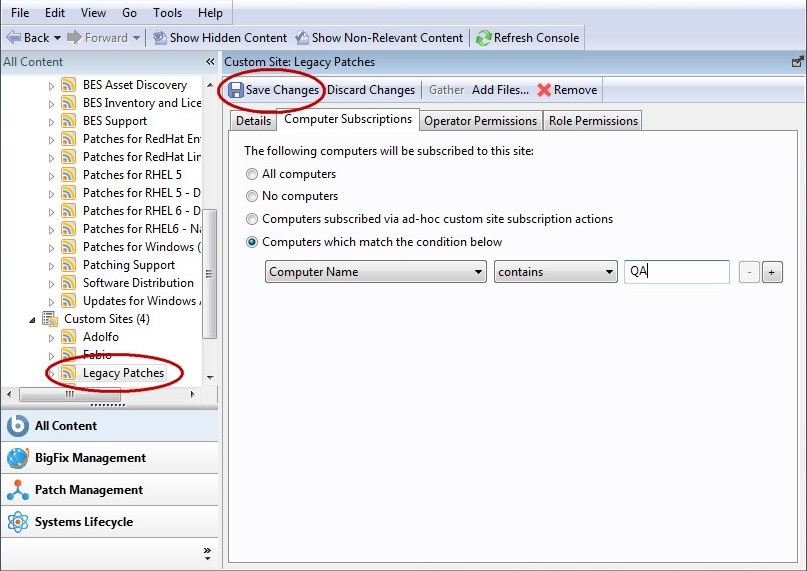This screenshot has height=571, width=807.
Task: Expand the Patches for RHEL 5 node
Action: pos(51,176)
